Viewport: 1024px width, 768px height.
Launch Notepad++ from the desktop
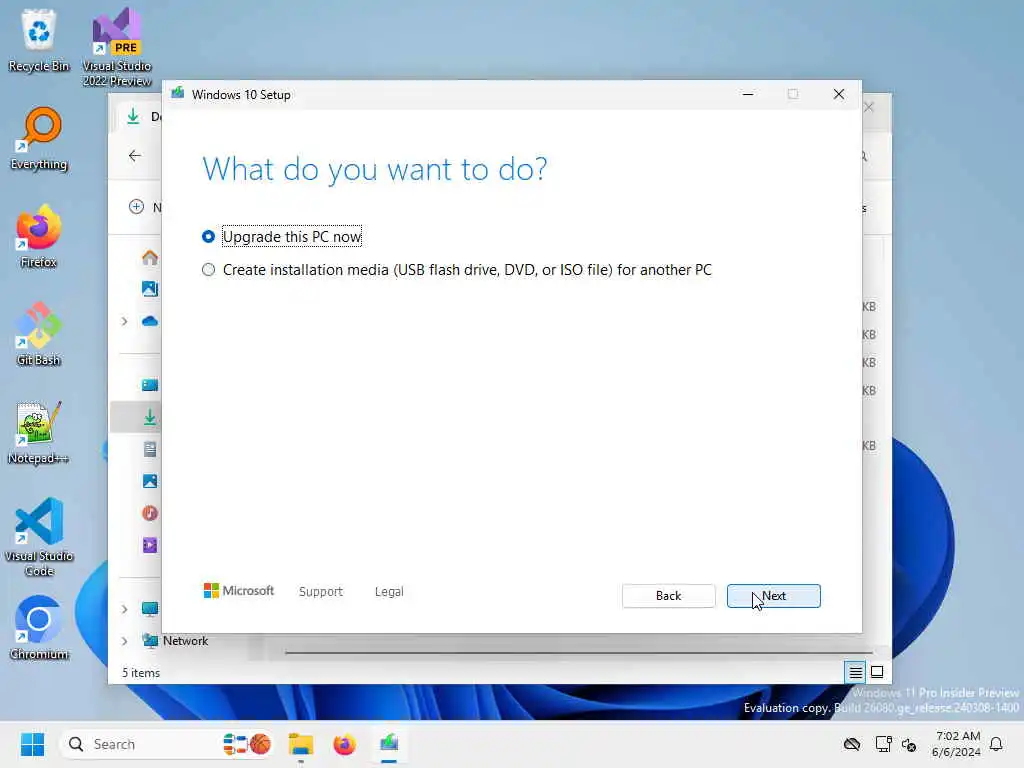(39, 432)
